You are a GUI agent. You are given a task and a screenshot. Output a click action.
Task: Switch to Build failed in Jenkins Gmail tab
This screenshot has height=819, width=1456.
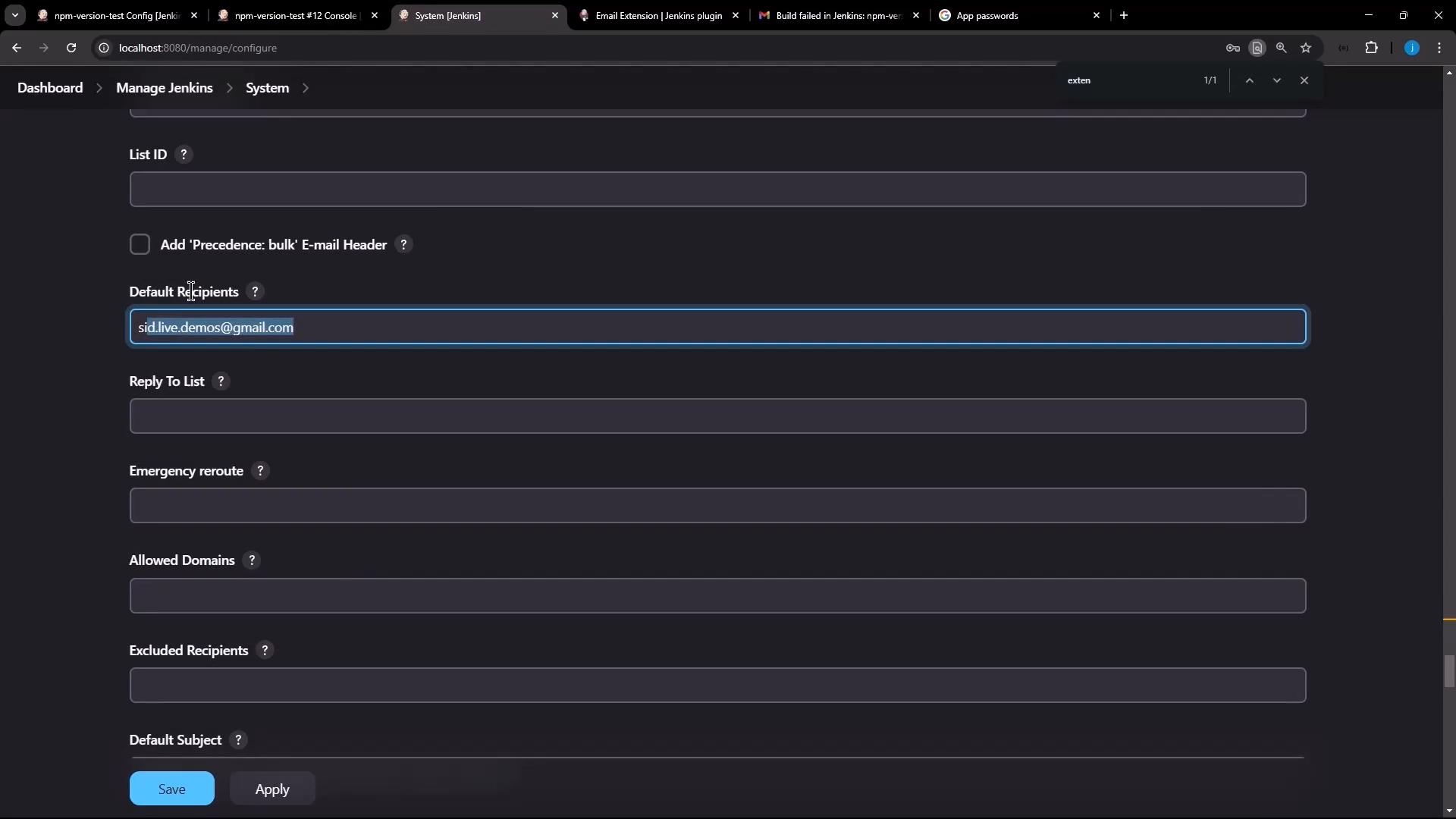coord(839,15)
